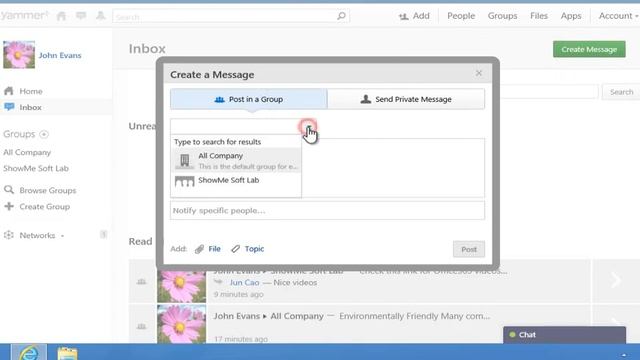
Task: Close the Create a Message dialog
Action: coord(479,73)
